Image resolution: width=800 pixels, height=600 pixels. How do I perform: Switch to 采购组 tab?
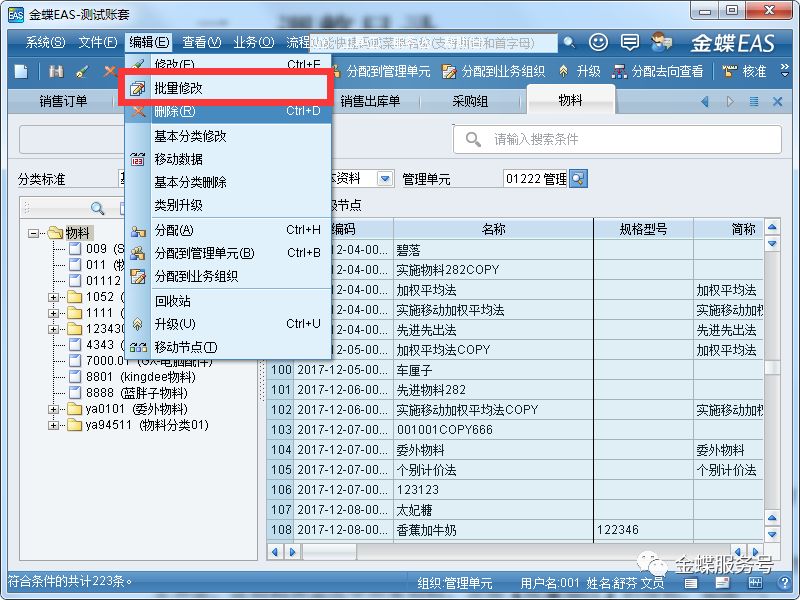470,101
